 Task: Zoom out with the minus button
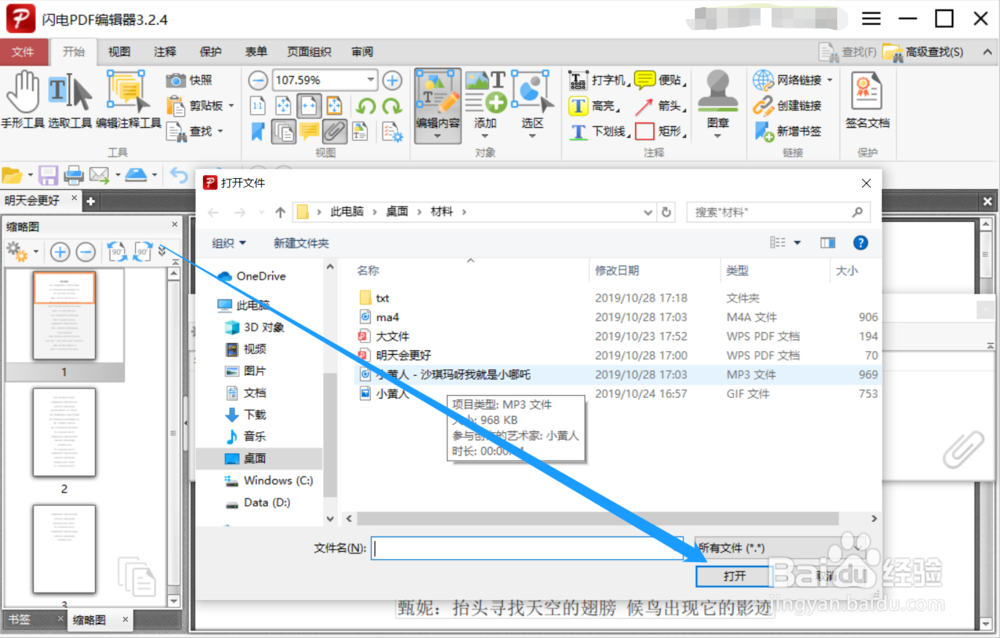258,80
